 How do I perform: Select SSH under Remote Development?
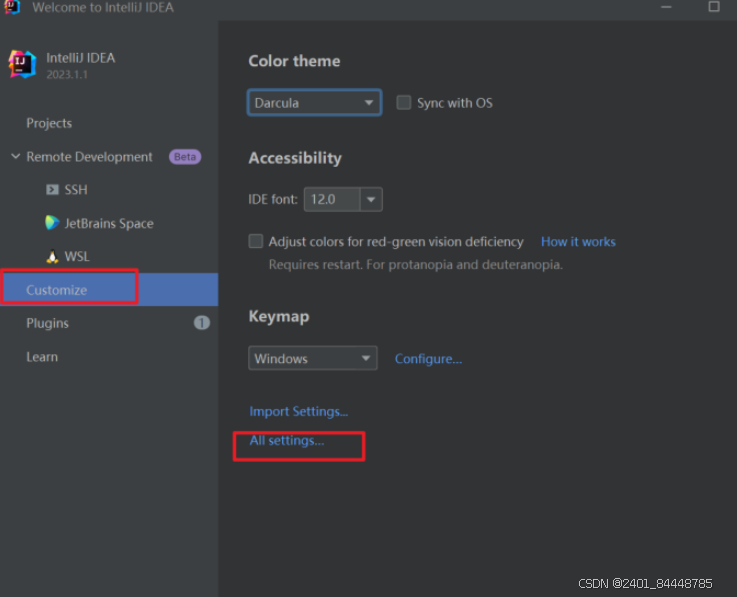76,190
